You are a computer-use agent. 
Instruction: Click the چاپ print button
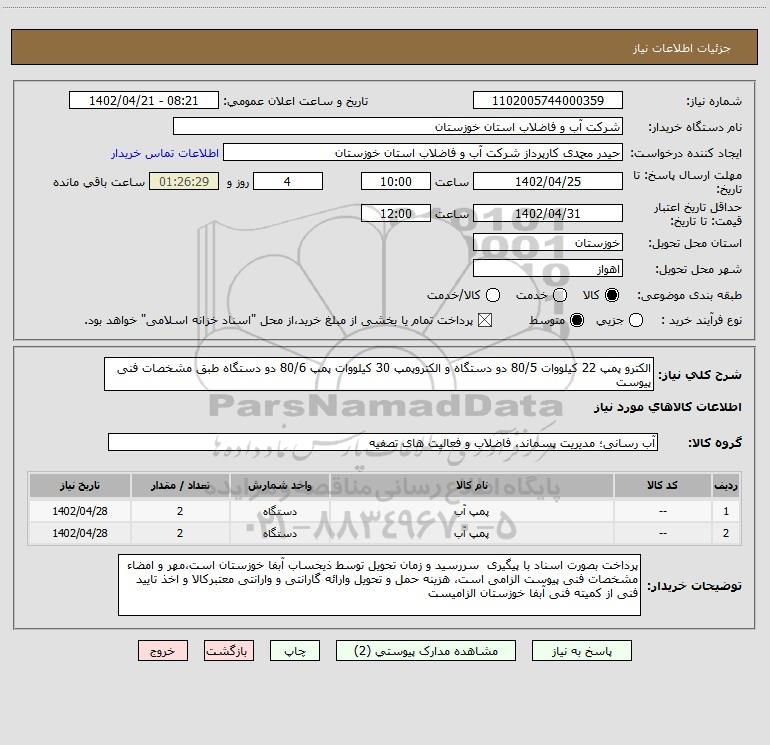point(295,651)
